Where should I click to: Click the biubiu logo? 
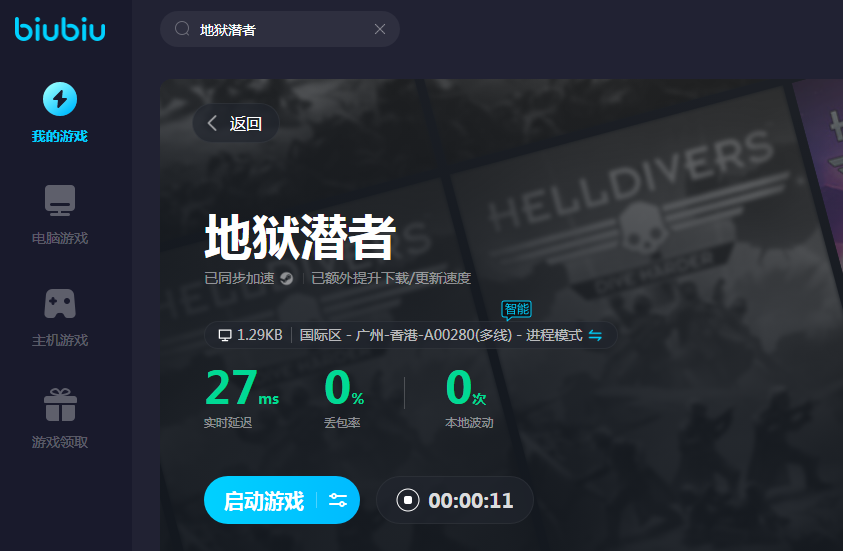[x=60, y=29]
